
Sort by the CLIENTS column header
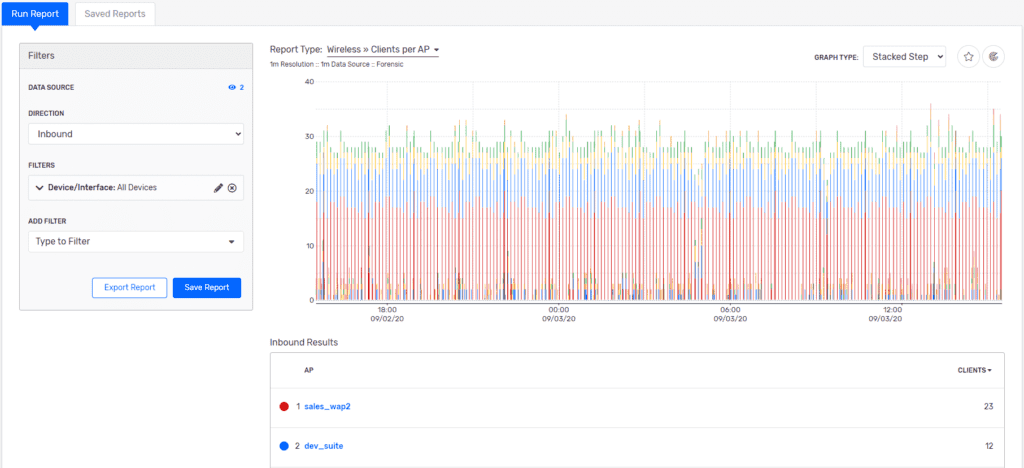(x=974, y=370)
